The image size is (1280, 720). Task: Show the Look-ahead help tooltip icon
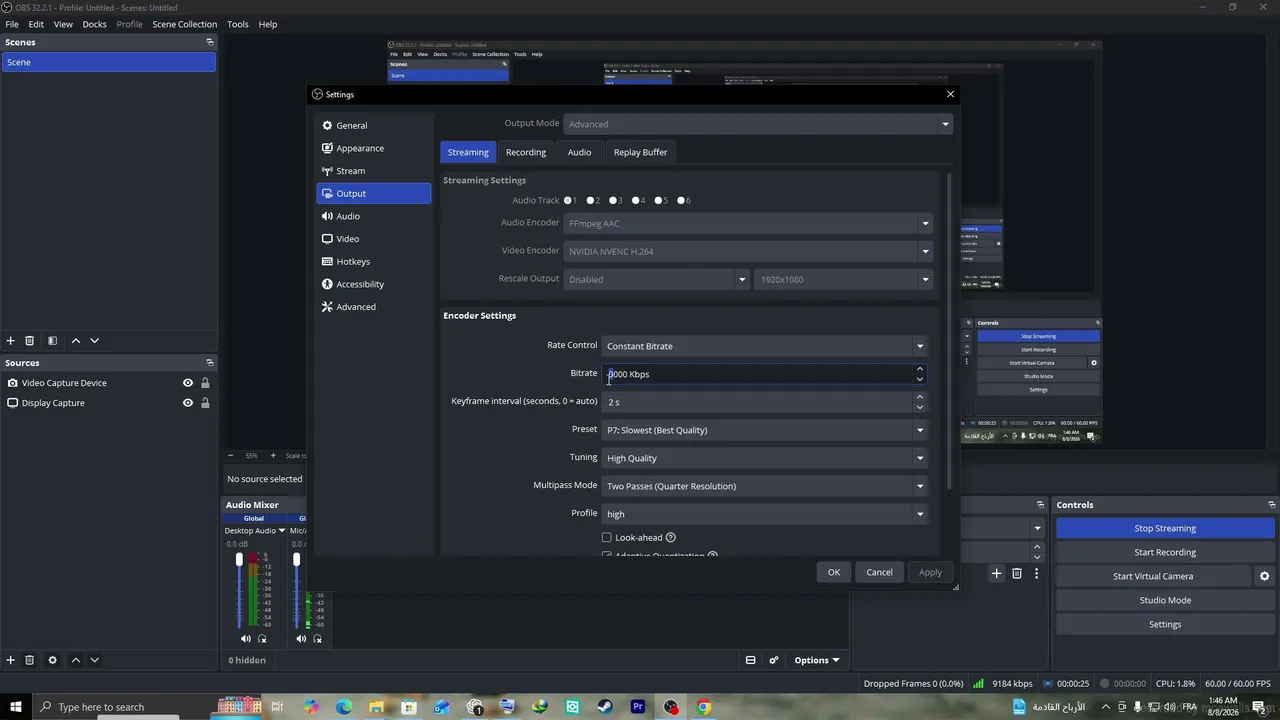coord(671,538)
